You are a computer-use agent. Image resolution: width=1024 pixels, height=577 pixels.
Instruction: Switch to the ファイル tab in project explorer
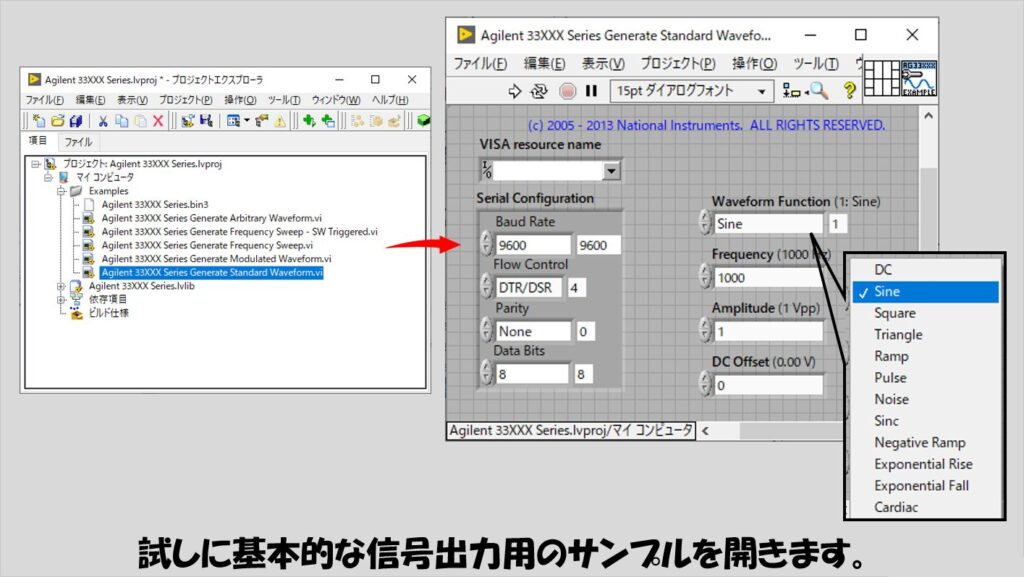click(x=78, y=142)
